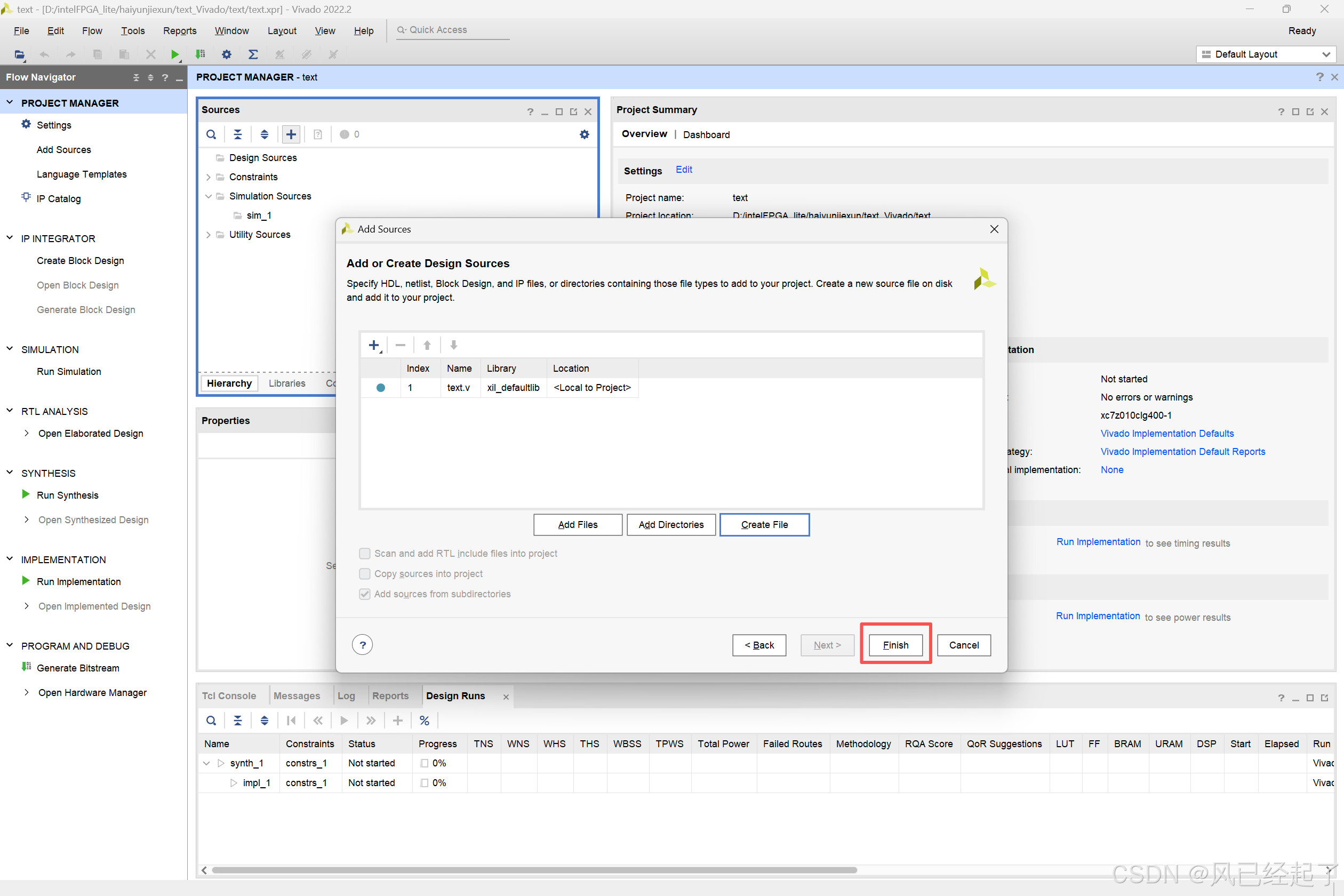Viewport: 1344px width, 896px height.
Task: Switch to the Libraries tab in Sources
Action: click(287, 383)
